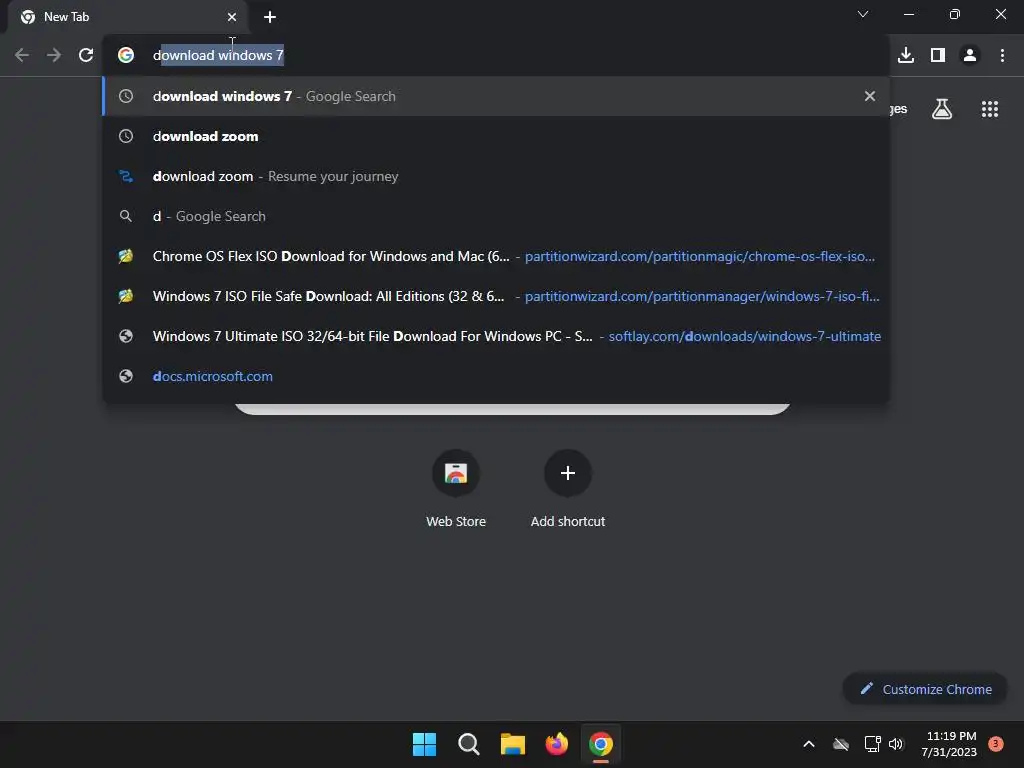Open notifications badge in taskbar
1024x768 pixels.
click(x=995, y=743)
